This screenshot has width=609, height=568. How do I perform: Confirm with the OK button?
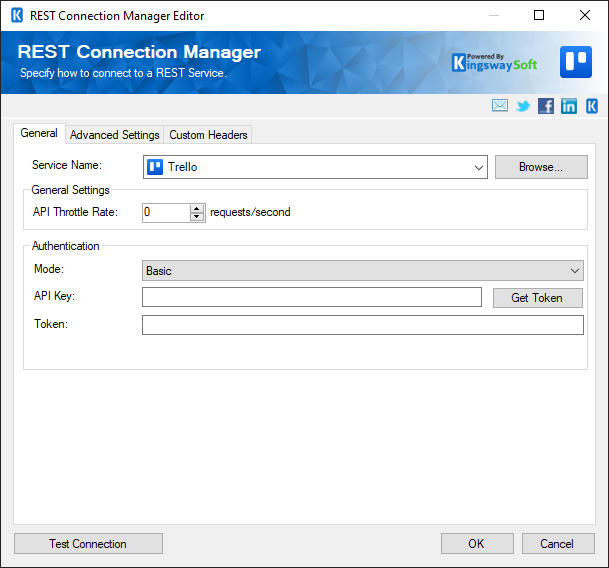tap(477, 544)
